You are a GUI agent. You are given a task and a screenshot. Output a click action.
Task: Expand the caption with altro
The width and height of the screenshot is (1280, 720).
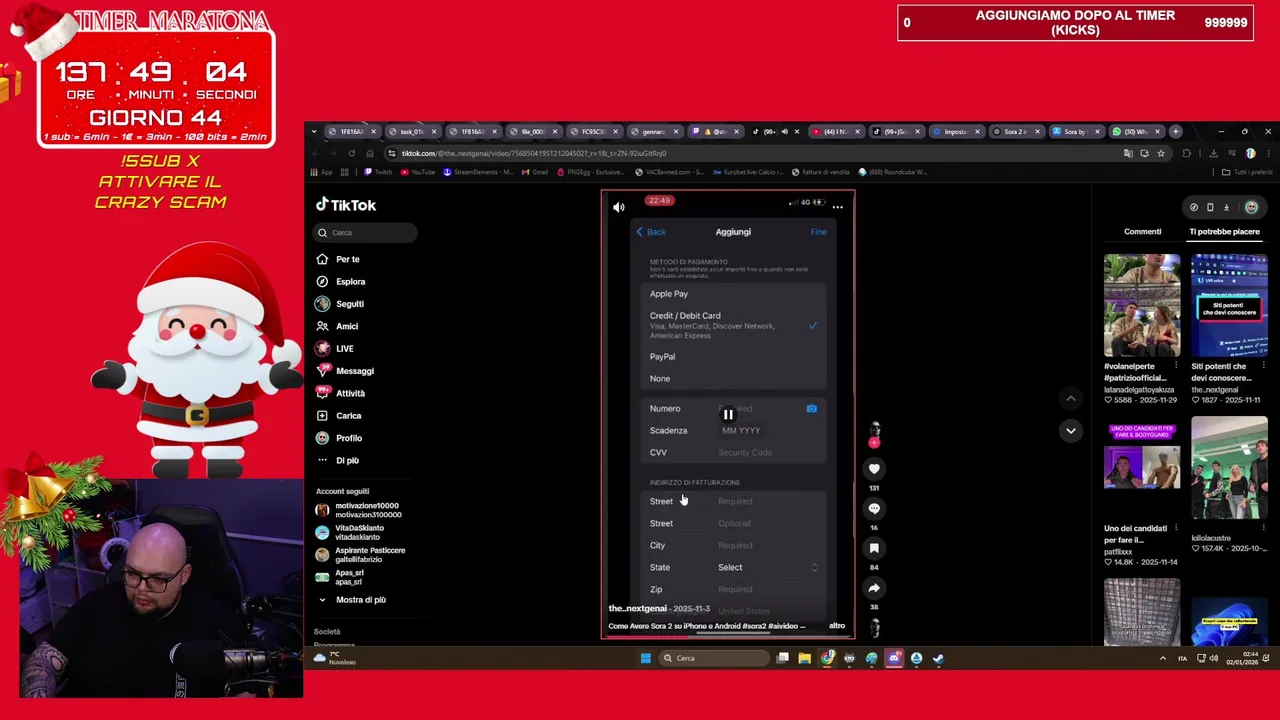(837, 626)
